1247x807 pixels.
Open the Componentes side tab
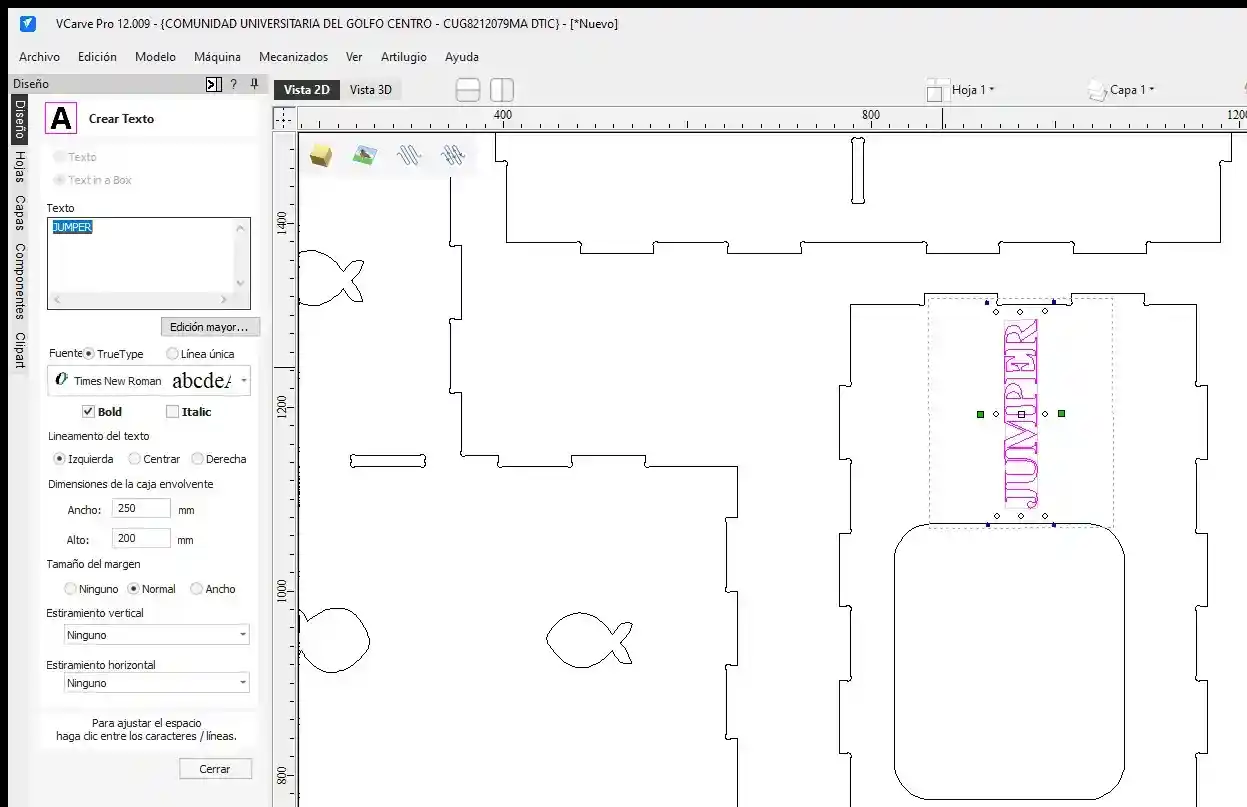point(20,281)
